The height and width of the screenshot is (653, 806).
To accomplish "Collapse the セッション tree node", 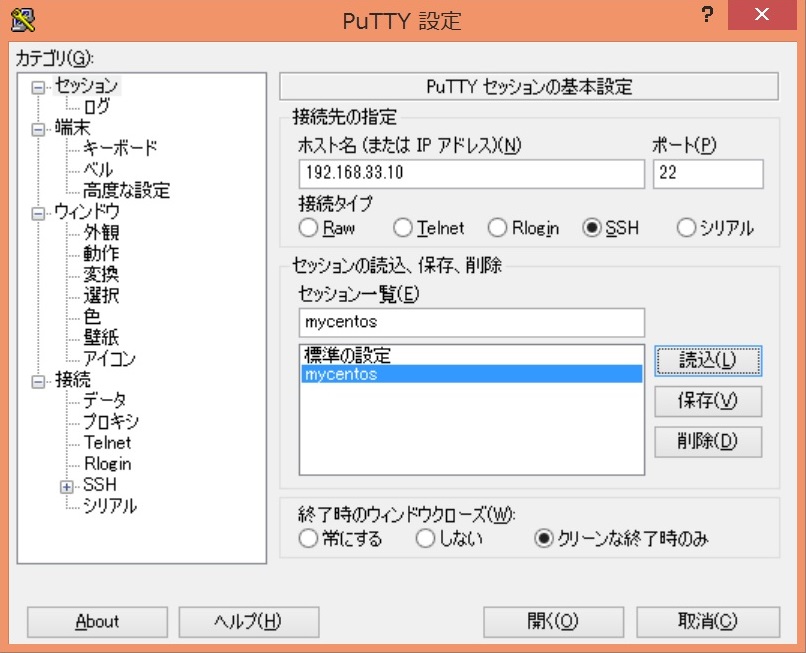I will (x=38, y=87).
